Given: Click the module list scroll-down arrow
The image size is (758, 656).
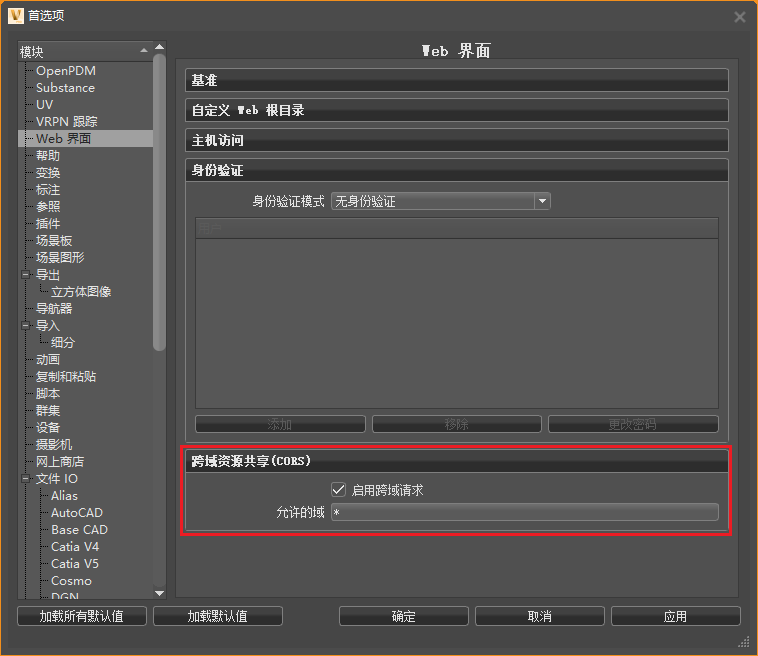Looking at the screenshot, I should click(160, 593).
